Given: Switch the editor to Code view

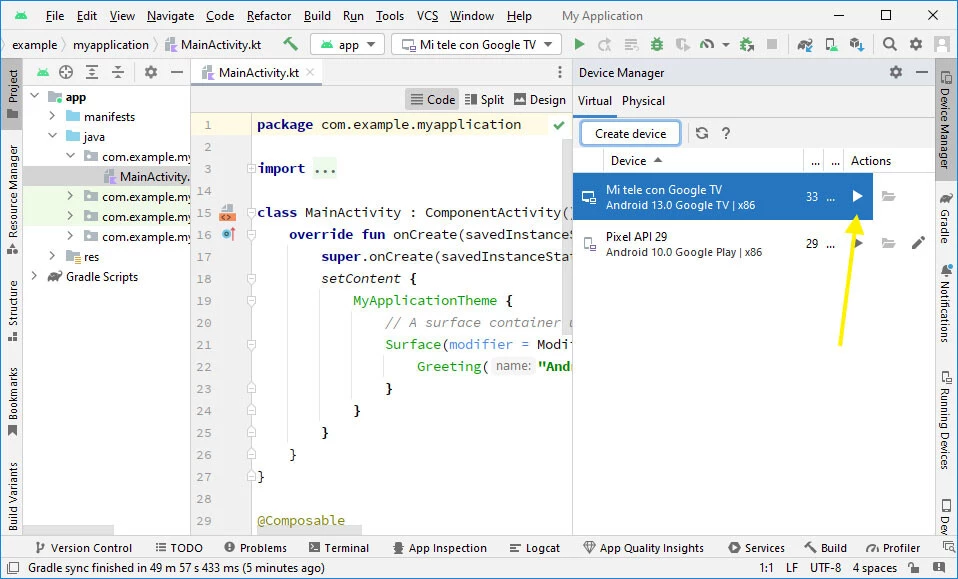Looking at the screenshot, I should 433,100.
